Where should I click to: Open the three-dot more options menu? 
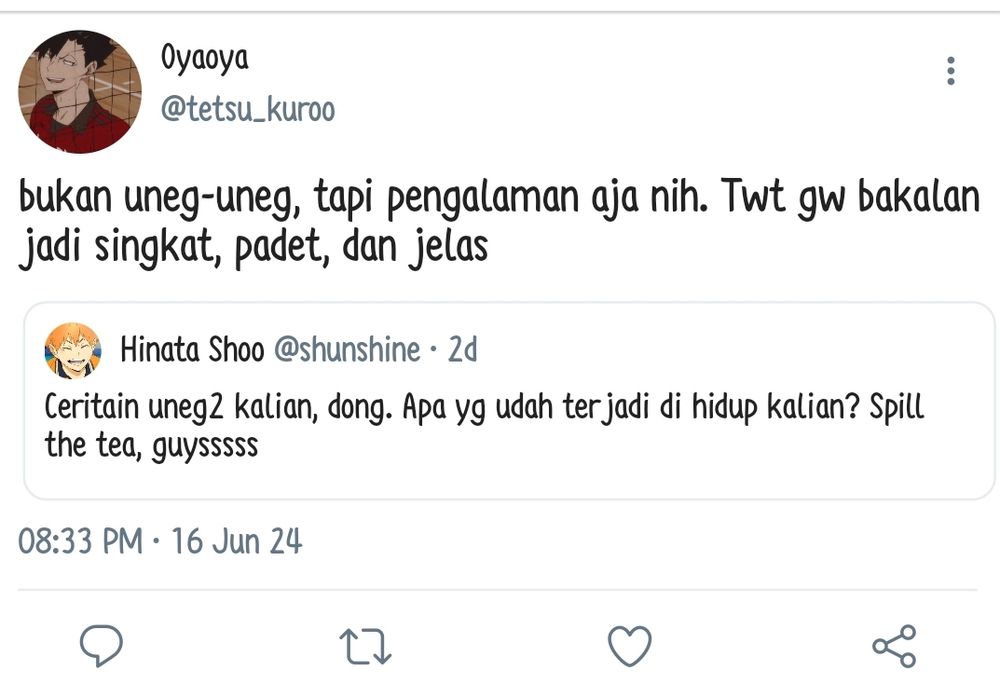(x=950, y=71)
